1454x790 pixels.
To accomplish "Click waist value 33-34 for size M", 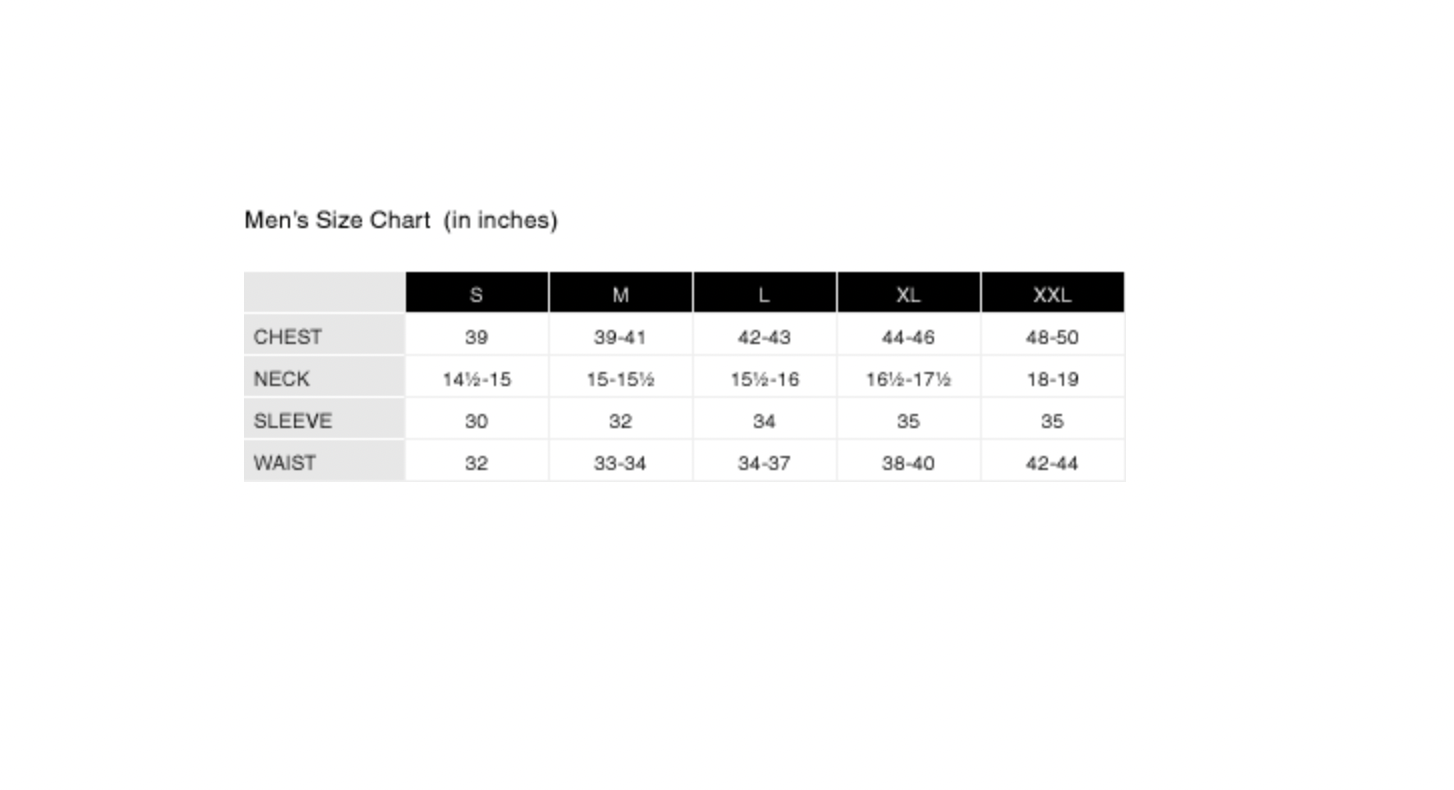I will click(621, 463).
